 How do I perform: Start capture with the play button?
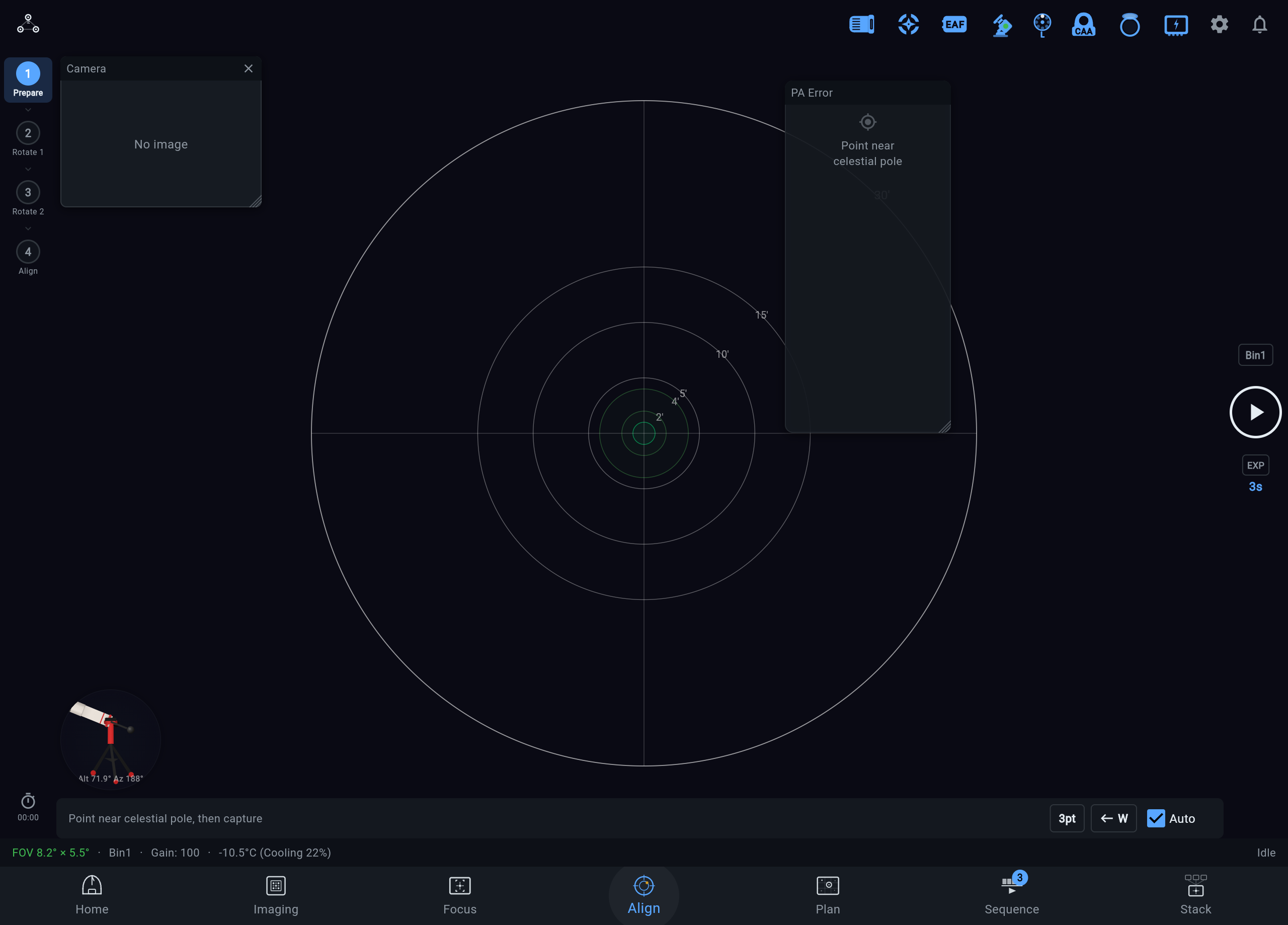tap(1255, 412)
